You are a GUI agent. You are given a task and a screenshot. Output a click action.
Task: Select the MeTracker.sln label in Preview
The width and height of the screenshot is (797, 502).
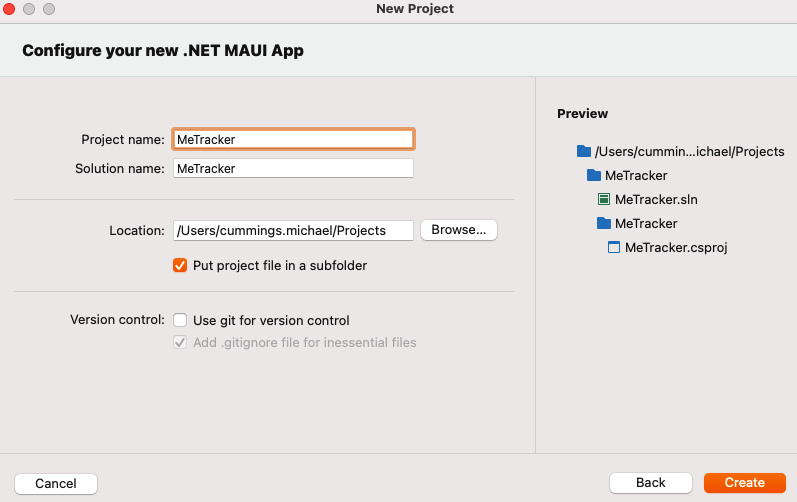coord(656,199)
